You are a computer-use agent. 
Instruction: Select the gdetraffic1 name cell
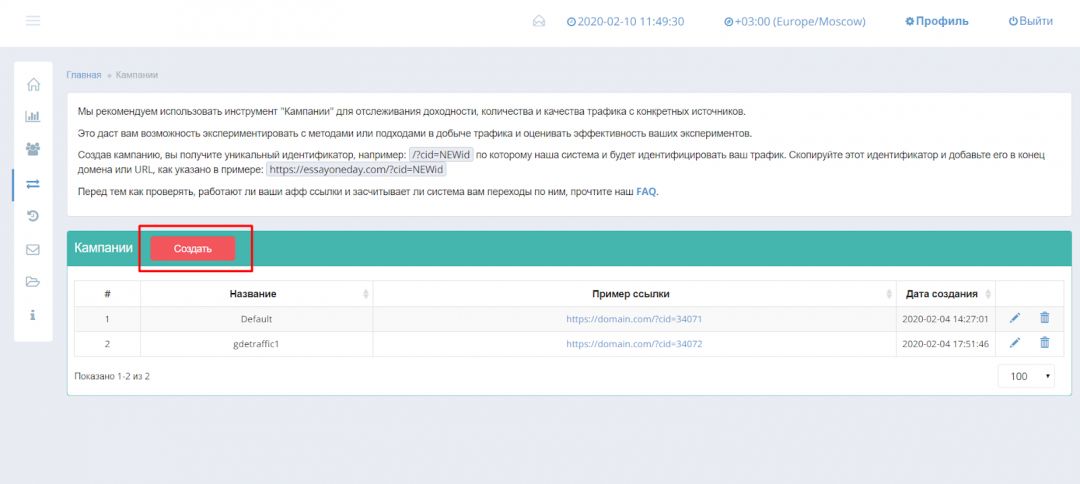pos(256,344)
